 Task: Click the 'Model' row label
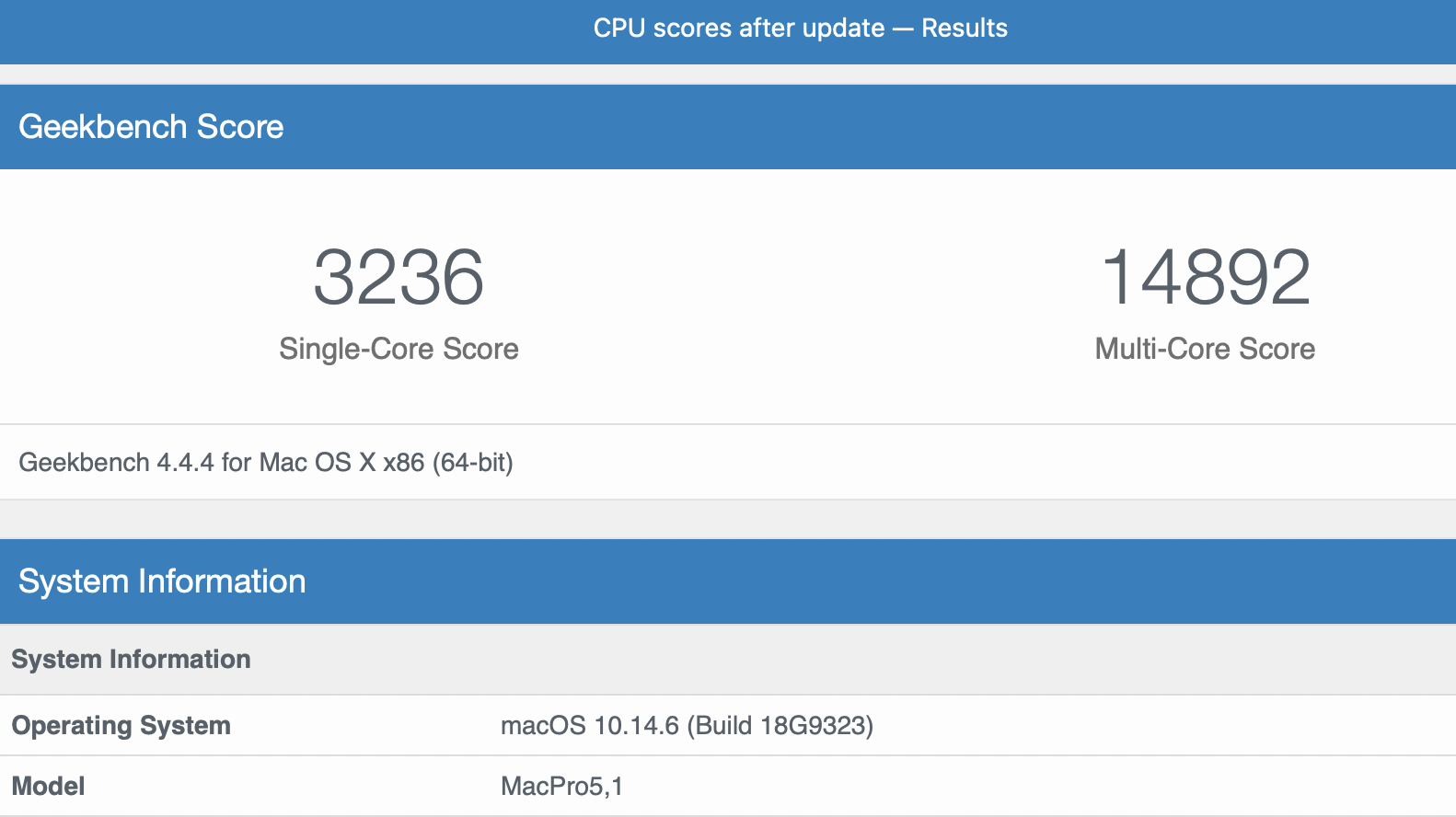48,787
